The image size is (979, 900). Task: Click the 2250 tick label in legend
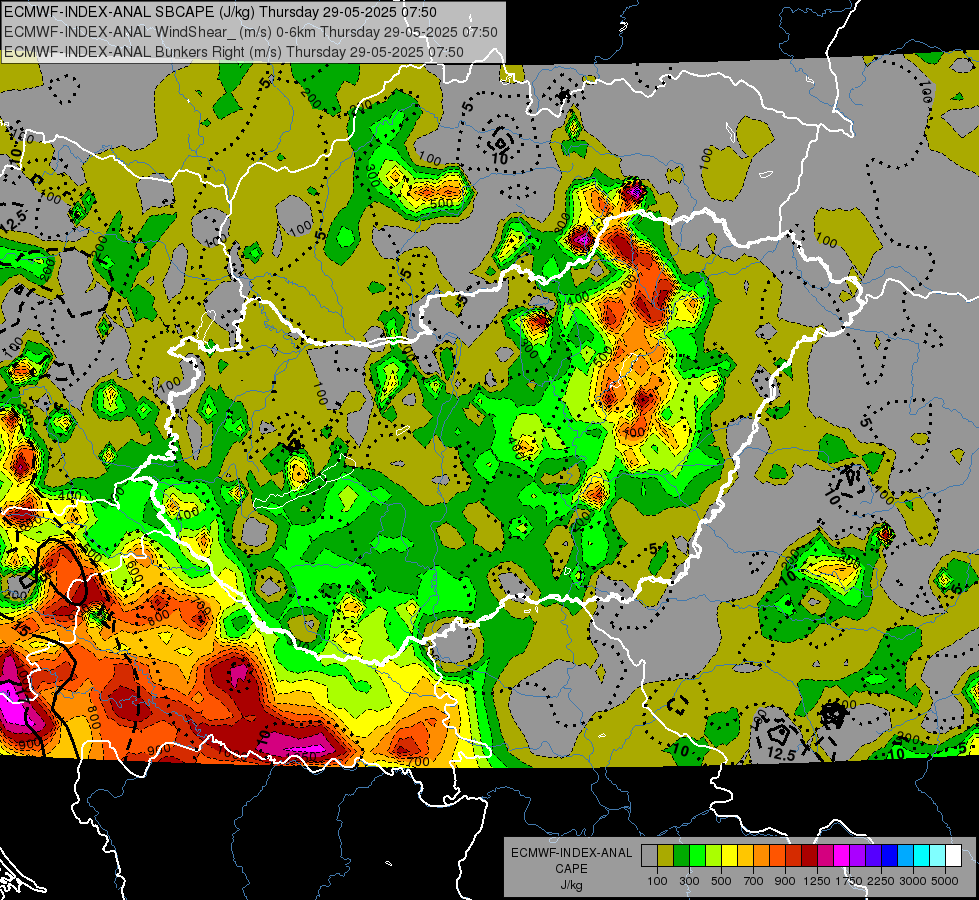pos(882,881)
